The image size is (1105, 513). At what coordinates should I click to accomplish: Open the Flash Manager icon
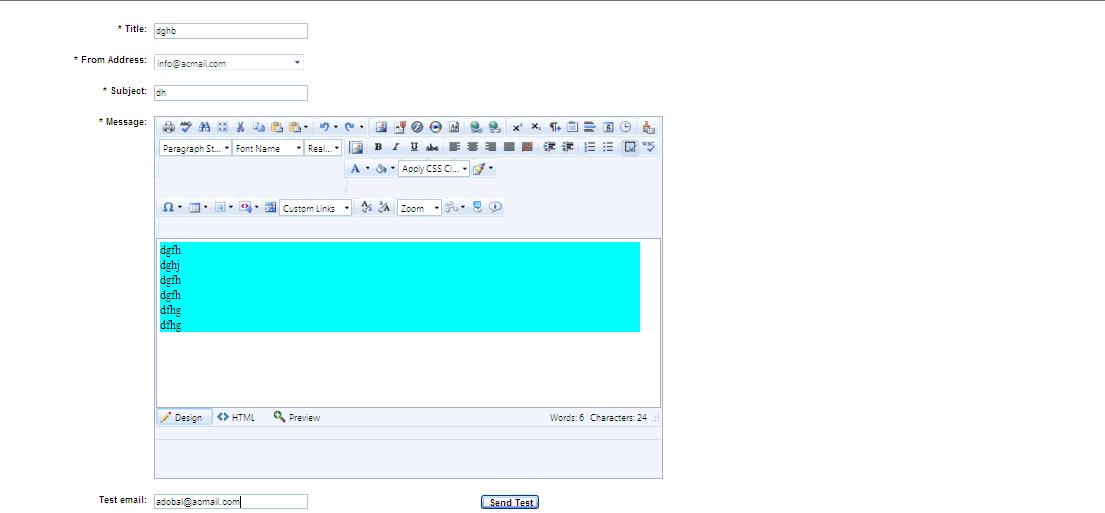point(417,128)
